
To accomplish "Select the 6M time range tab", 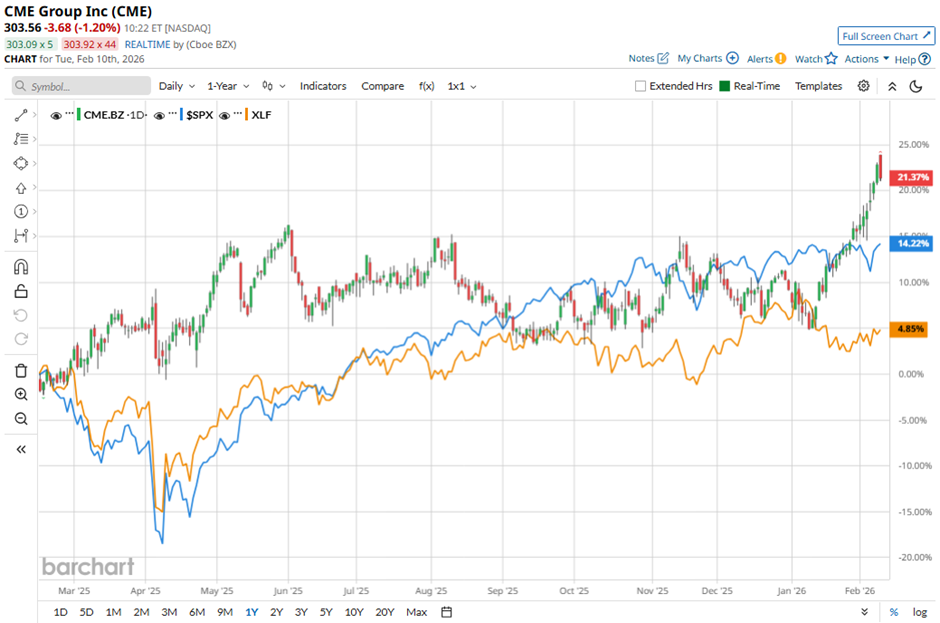I will tap(197, 612).
